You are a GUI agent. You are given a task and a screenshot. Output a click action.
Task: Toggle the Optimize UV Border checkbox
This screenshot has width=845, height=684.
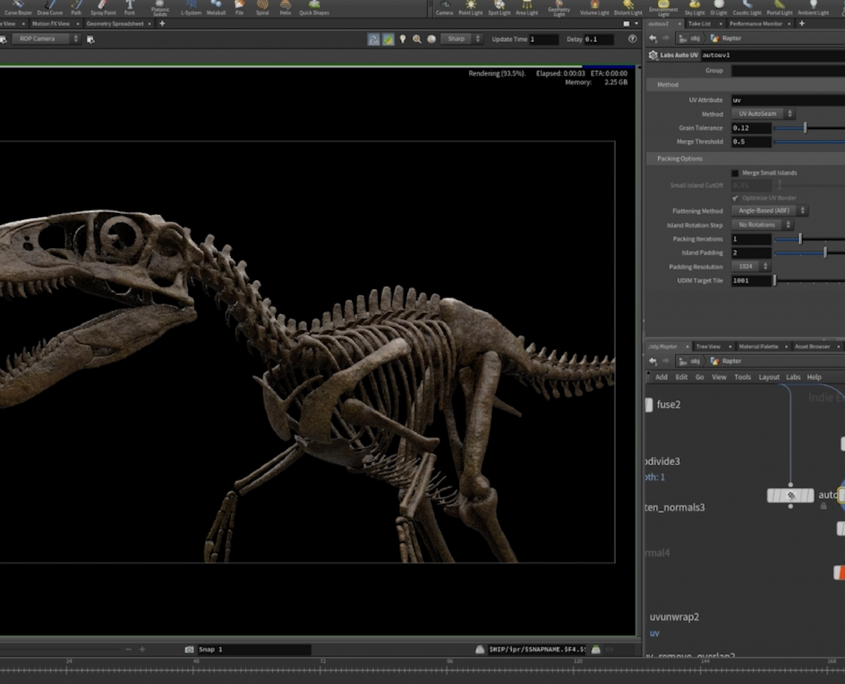[x=735, y=198]
